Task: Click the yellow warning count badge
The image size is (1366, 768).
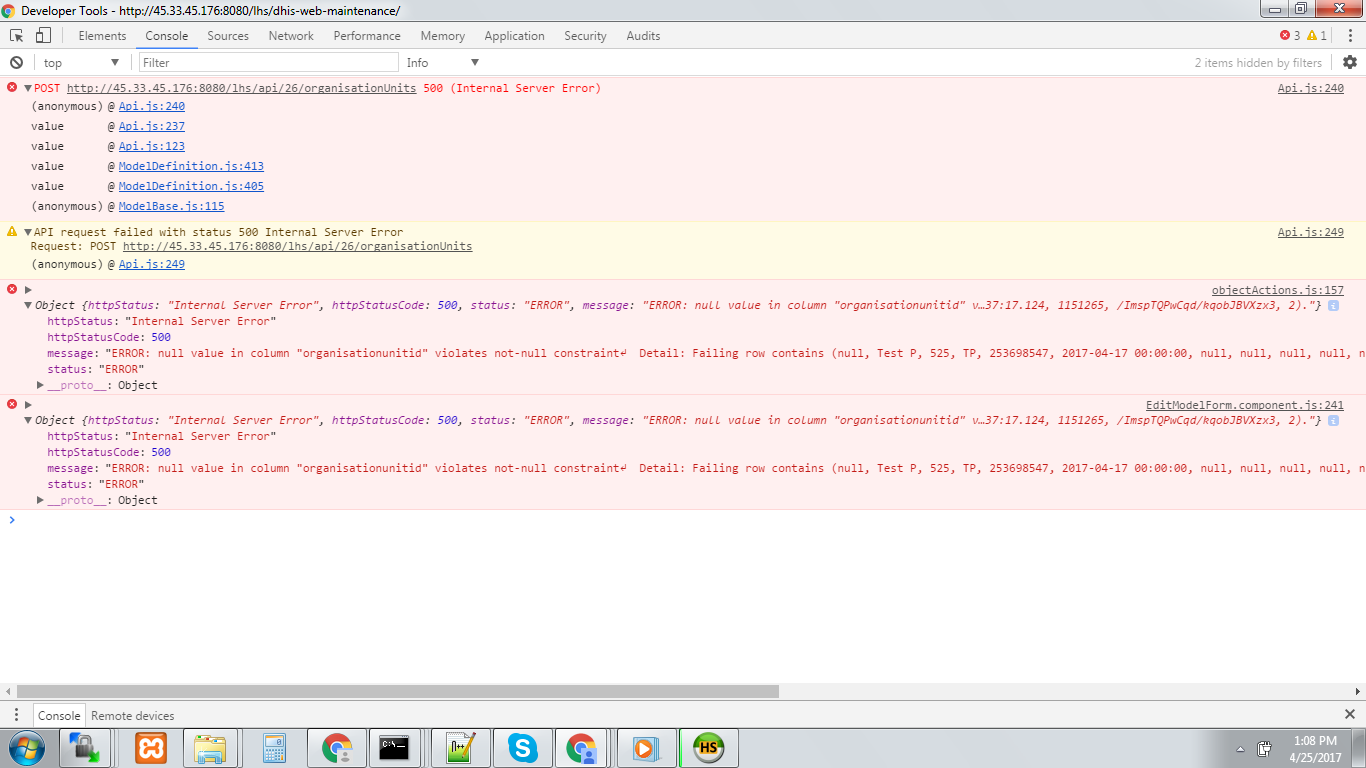Action: [1317, 35]
